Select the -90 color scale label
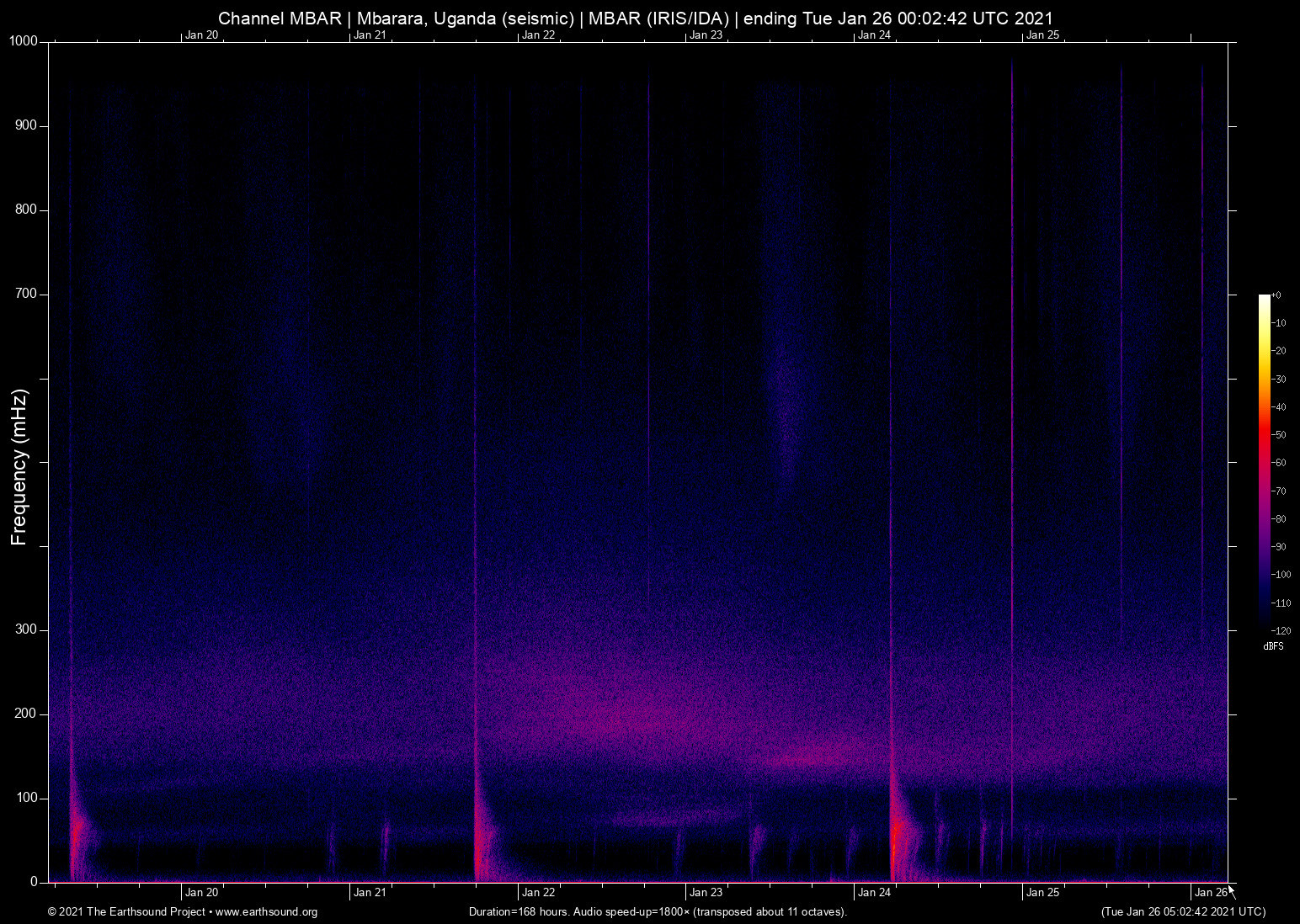Screen dimensions: 1300x924 [1278, 547]
